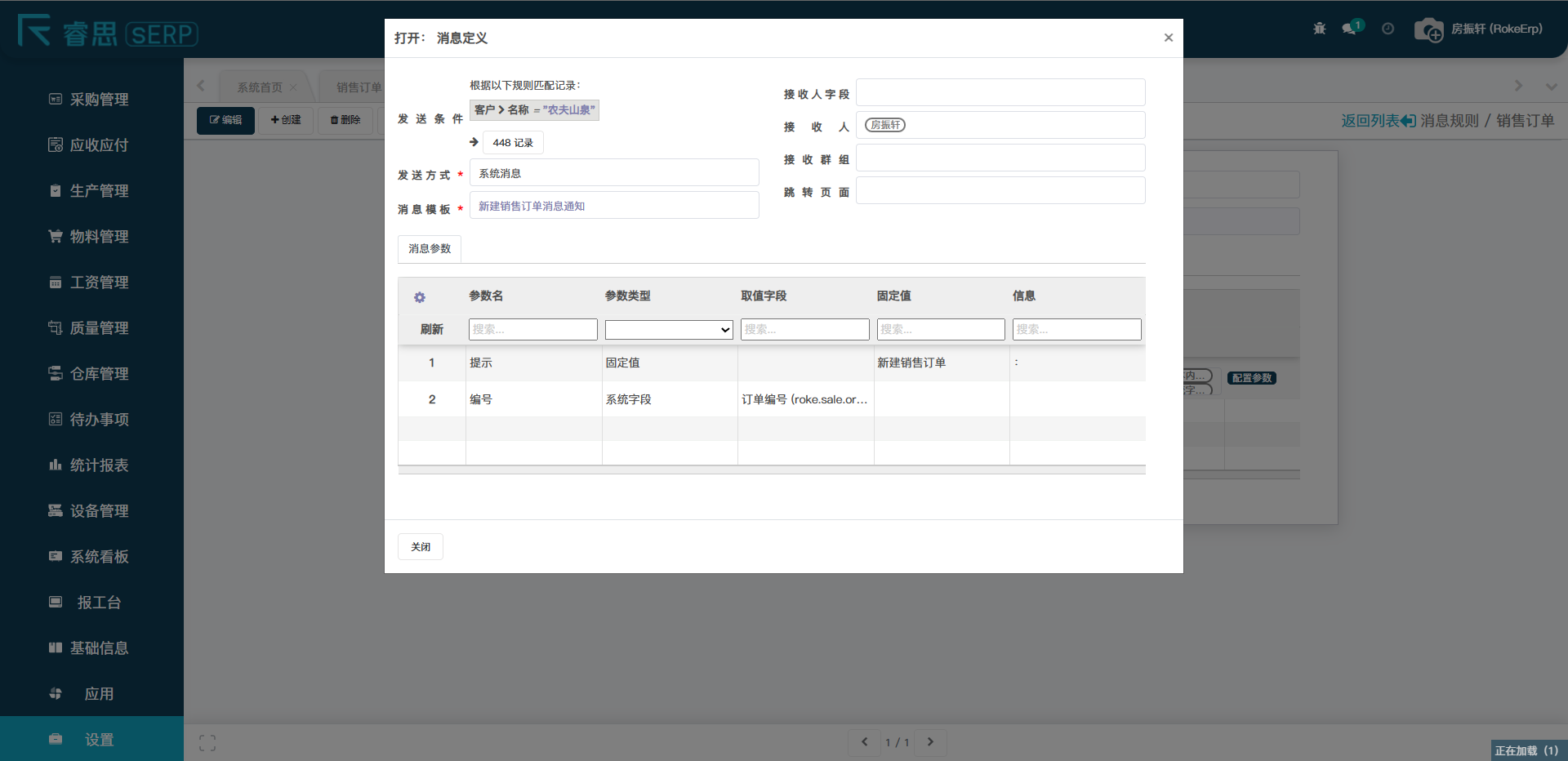The height and width of the screenshot is (761, 1568).
Task: Click the 接收人字段 input field
Action: pyautogui.click(x=1000, y=92)
